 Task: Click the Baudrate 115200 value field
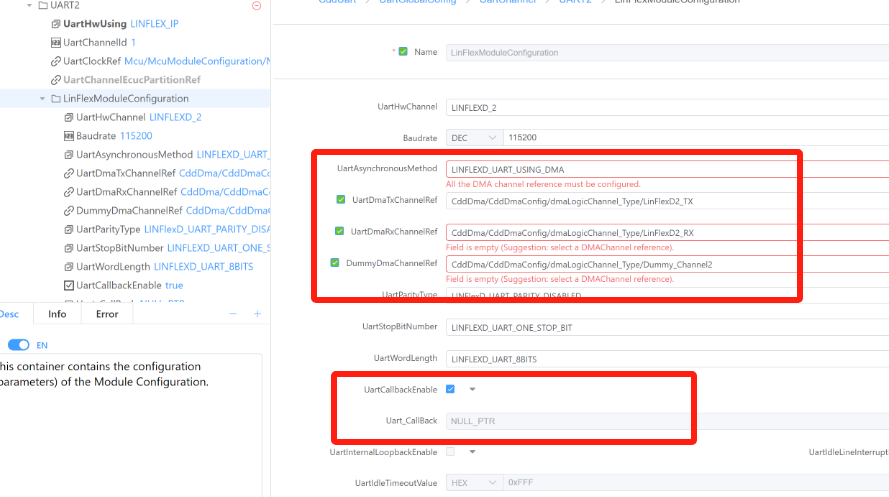[x=696, y=138]
